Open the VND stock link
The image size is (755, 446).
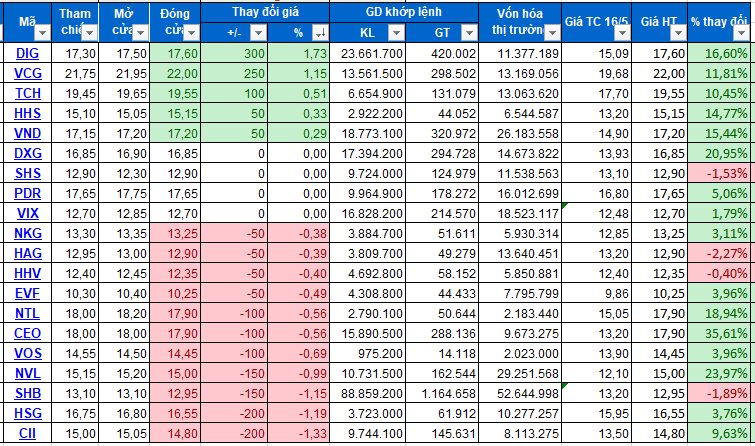click(27, 133)
